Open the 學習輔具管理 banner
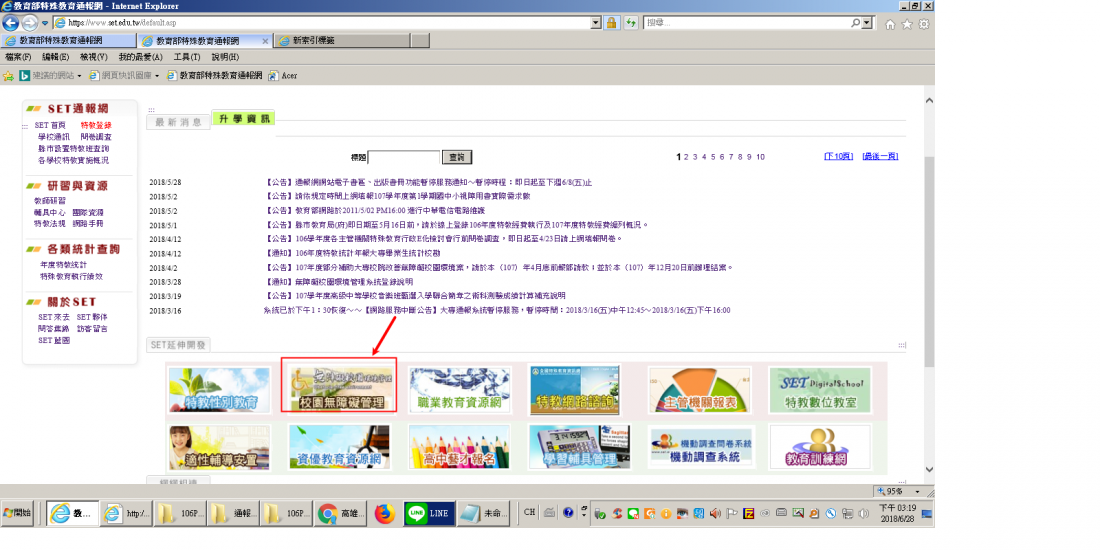 coord(580,448)
